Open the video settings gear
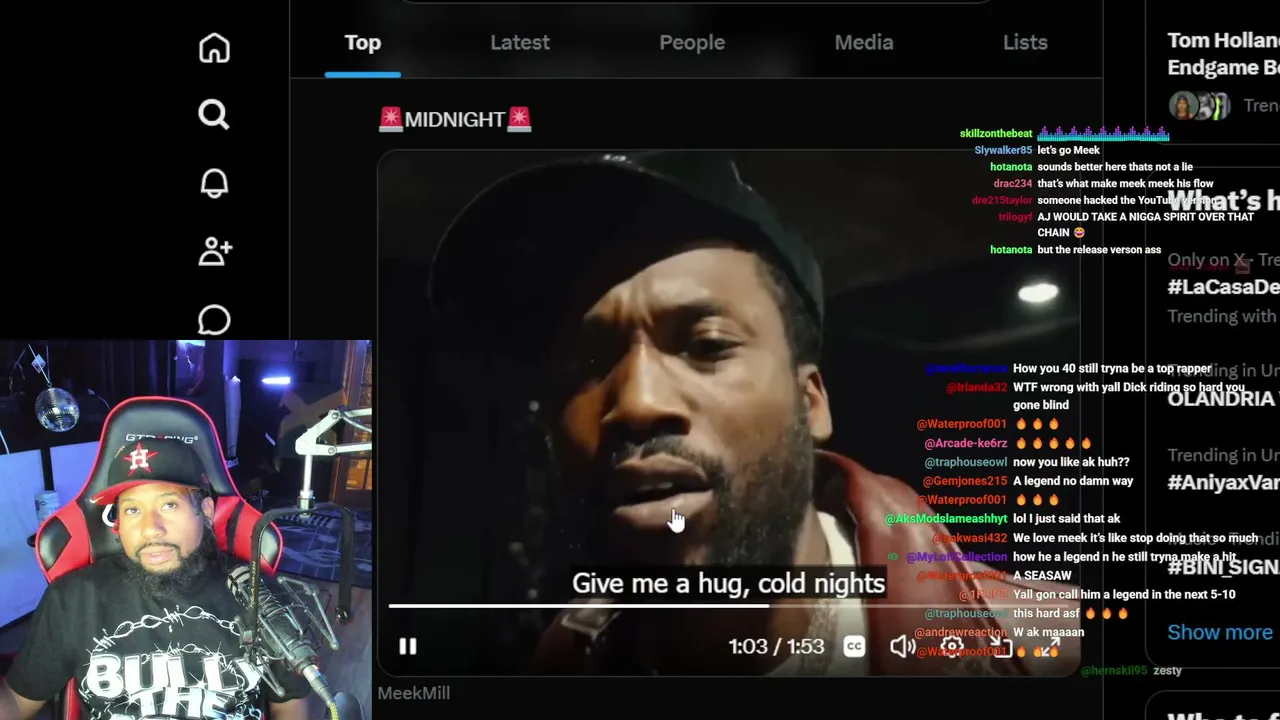This screenshot has width=1280, height=720. 952,647
